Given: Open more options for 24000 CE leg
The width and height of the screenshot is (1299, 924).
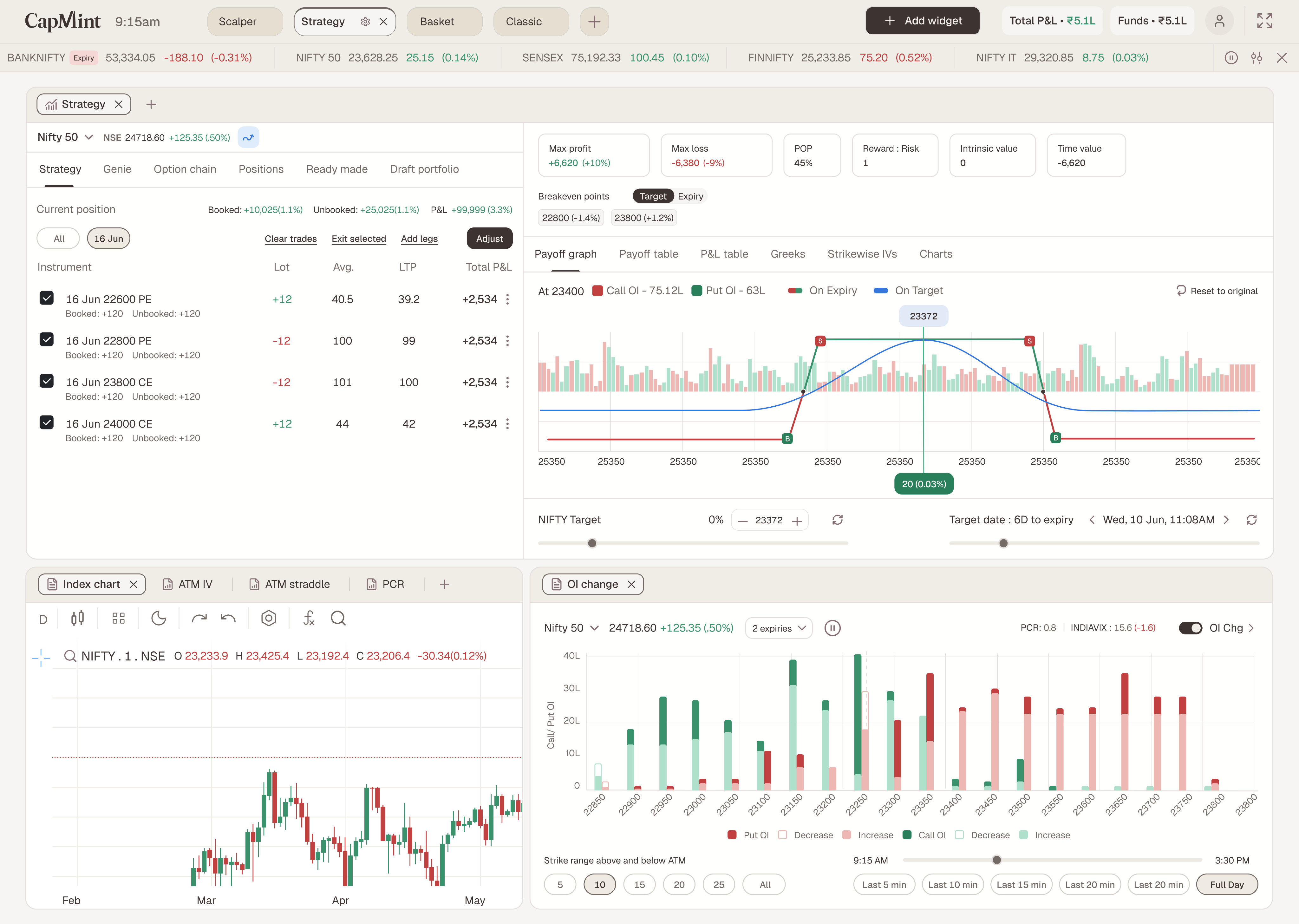Looking at the screenshot, I should [x=507, y=424].
